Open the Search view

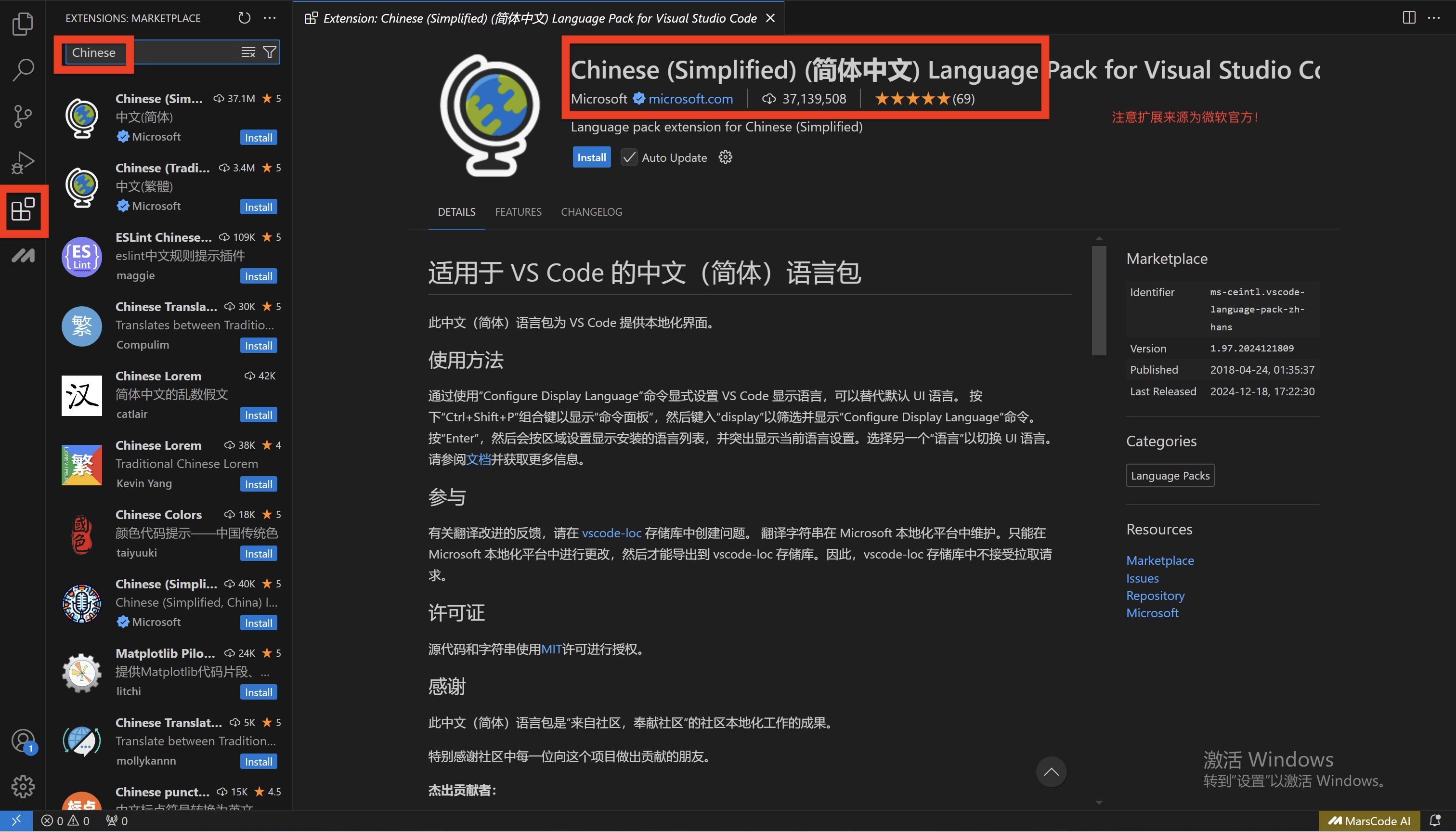(23, 70)
